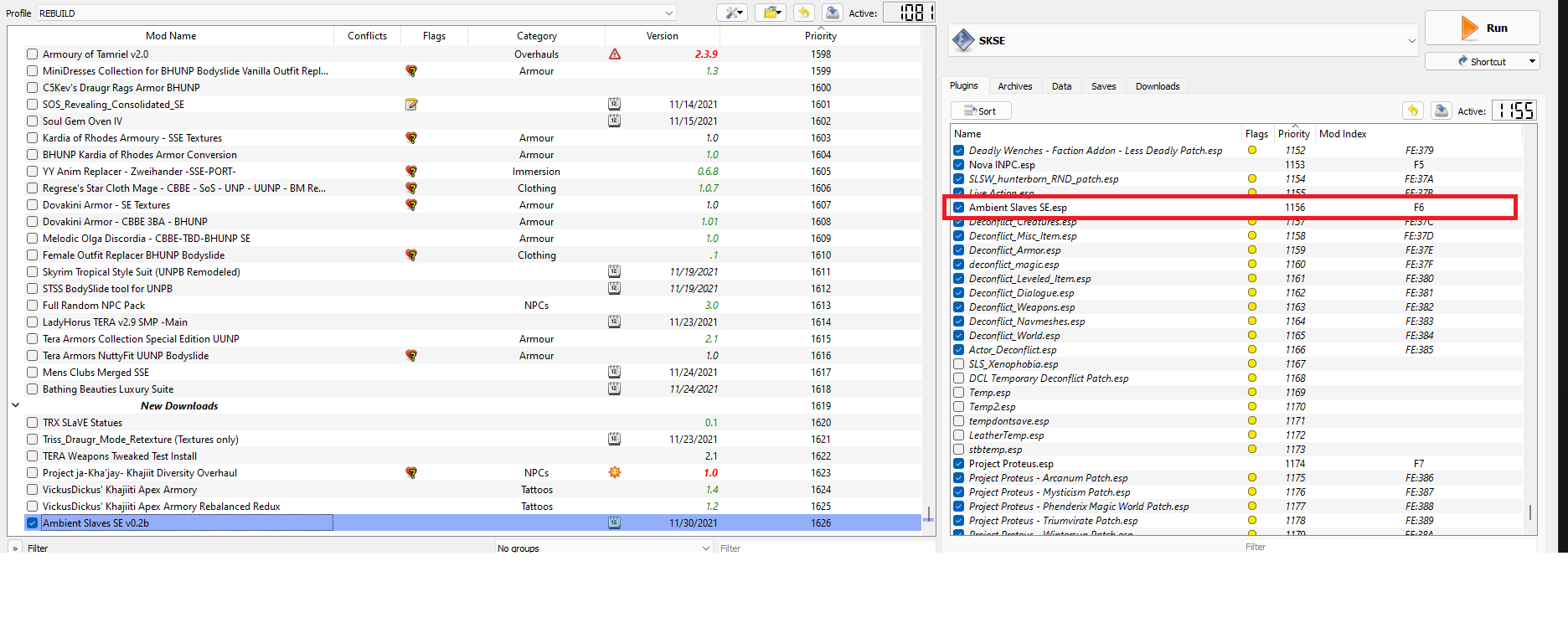Click the heart flag on YY Anim Replacer row
This screenshot has width=1568, height=633.
pos(411,172)
